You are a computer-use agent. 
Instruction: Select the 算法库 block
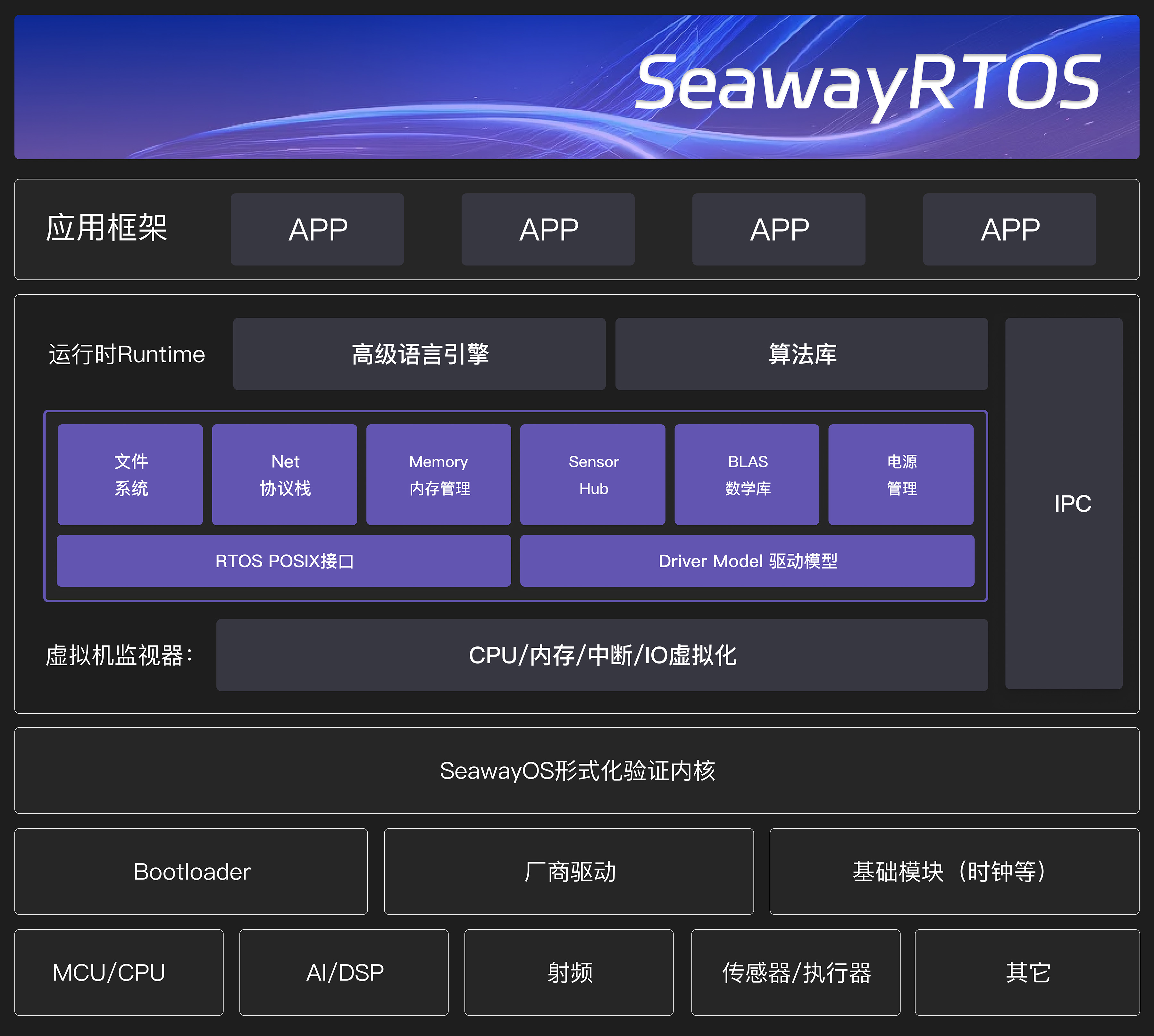pos(802,354)
